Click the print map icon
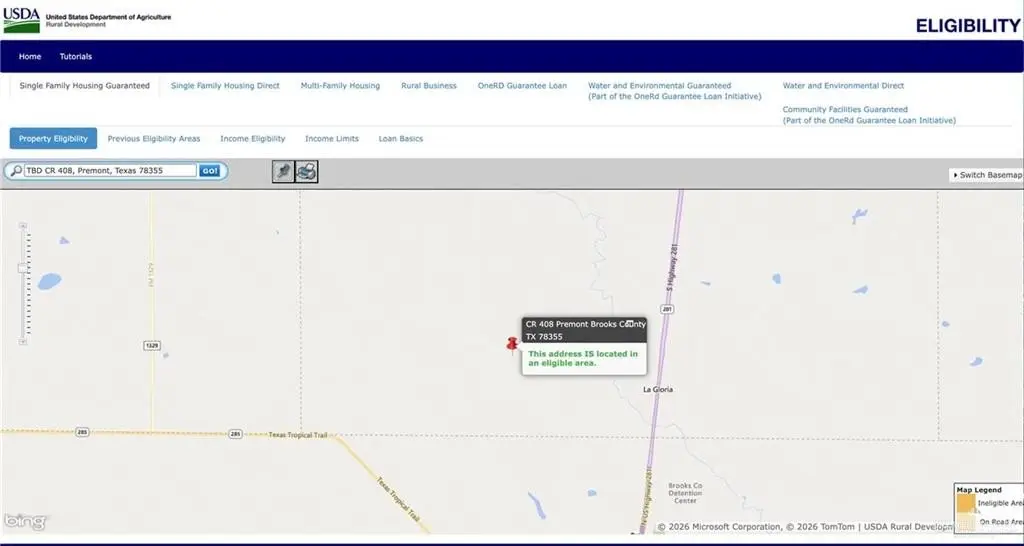Screen dimensions: 1024x546 307,171
